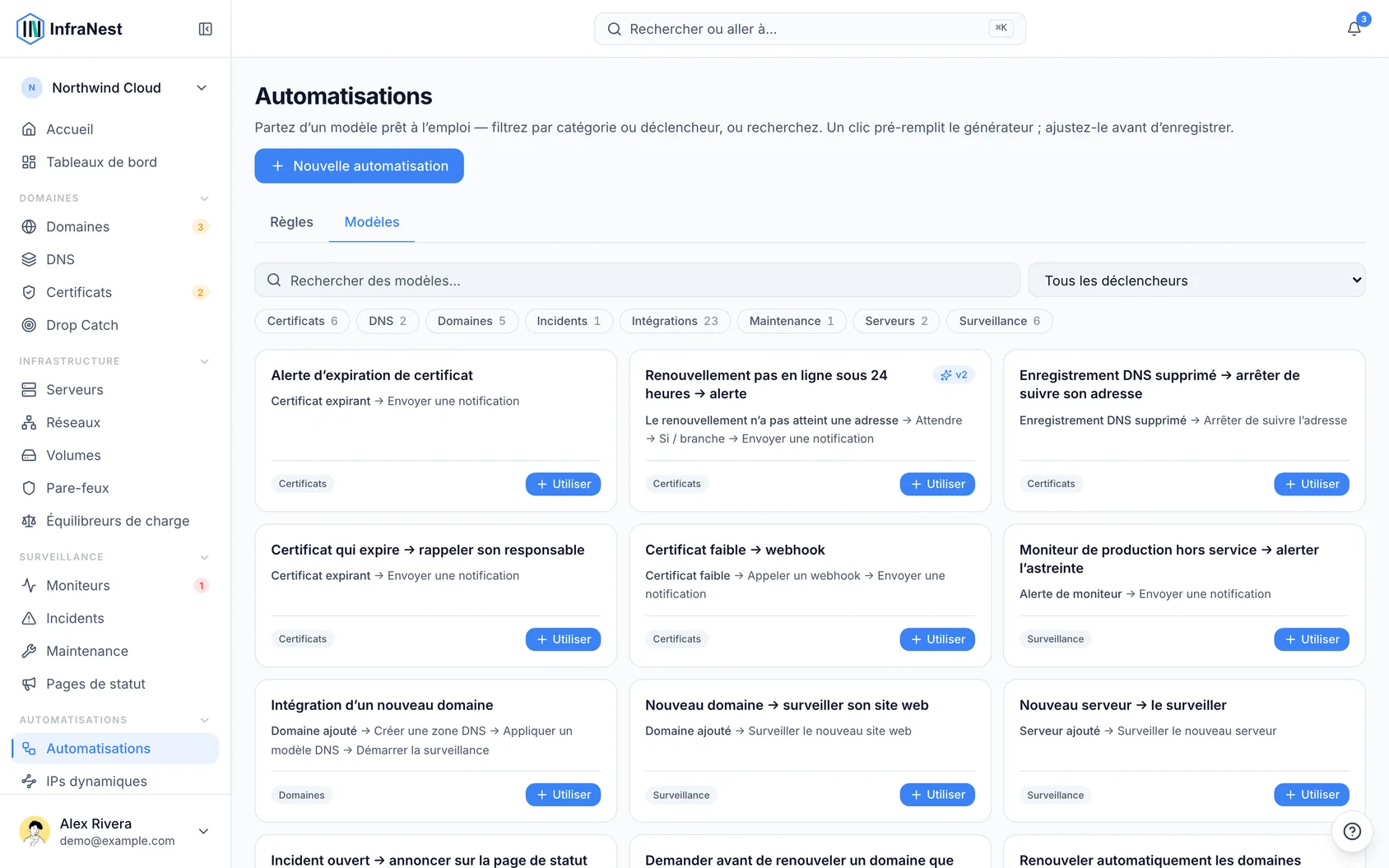The image size is (1389, 868).
Task: Use Enregistrement DNS supprimé template
Action: [x=1312, y=484]
